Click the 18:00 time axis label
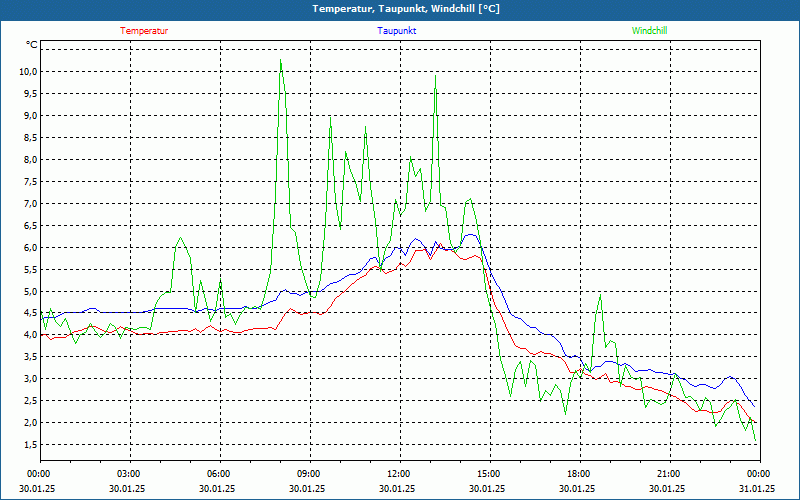 click(580, 474)
